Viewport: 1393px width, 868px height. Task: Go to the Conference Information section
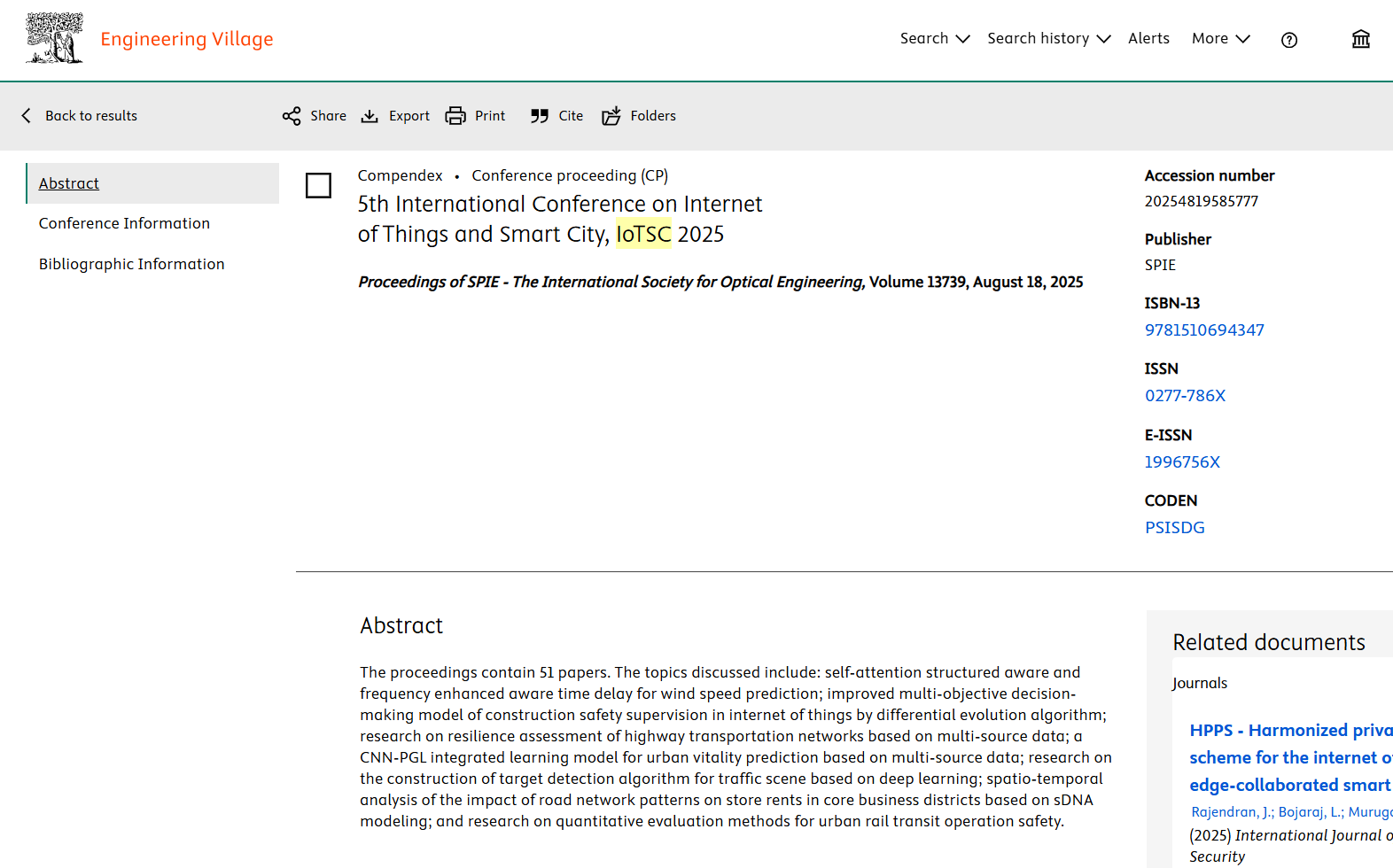(x=124, y=223)
